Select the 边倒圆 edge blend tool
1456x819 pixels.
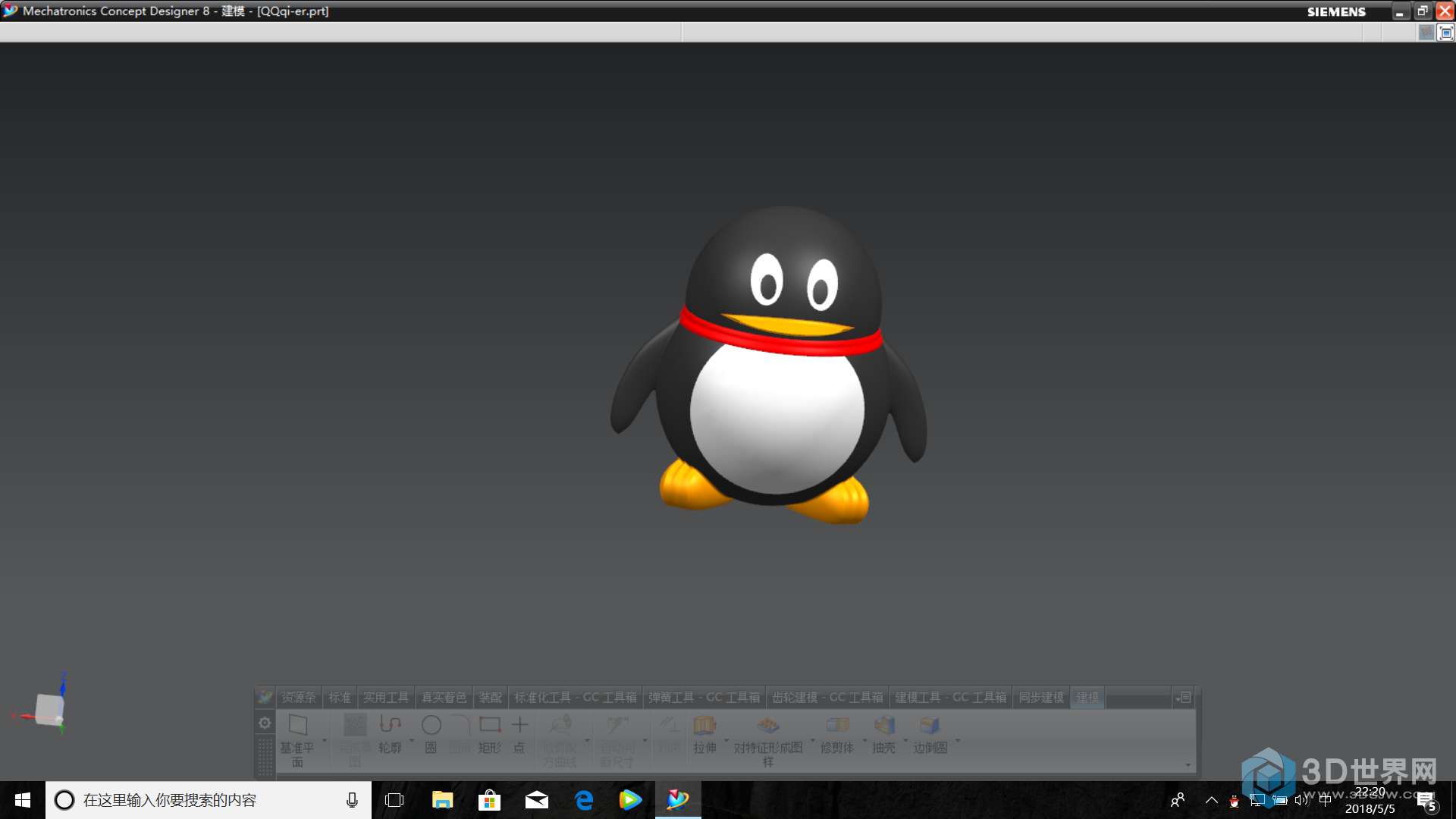pos(930,734)
